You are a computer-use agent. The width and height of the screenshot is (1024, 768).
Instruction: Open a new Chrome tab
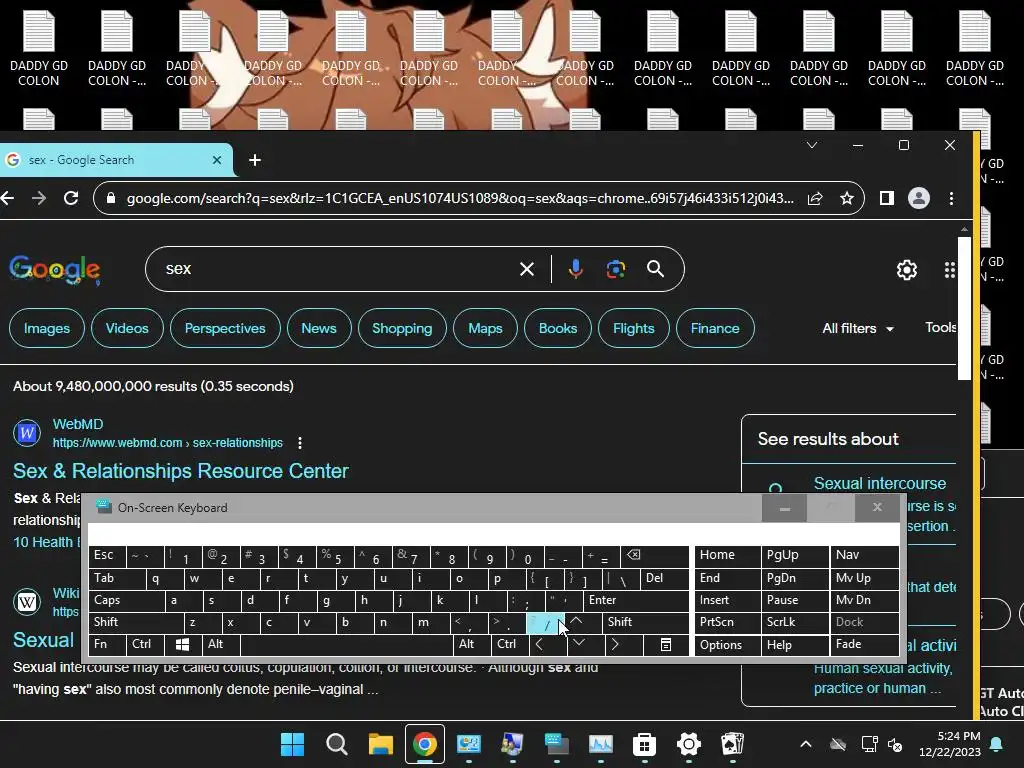[255, 160]
